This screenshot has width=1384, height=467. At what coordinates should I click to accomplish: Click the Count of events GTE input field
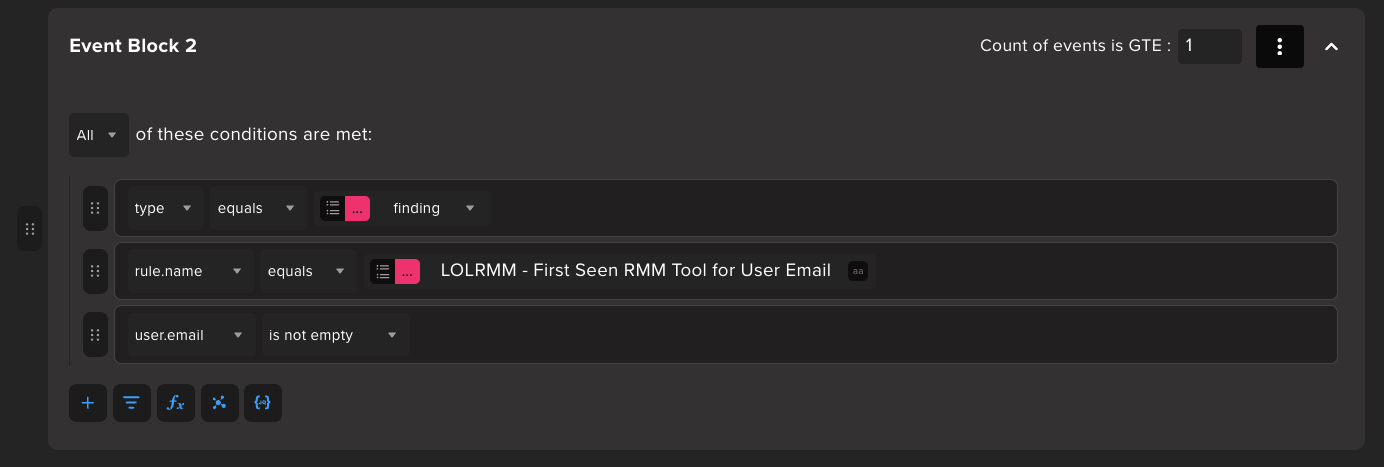tap(1209, 46)
